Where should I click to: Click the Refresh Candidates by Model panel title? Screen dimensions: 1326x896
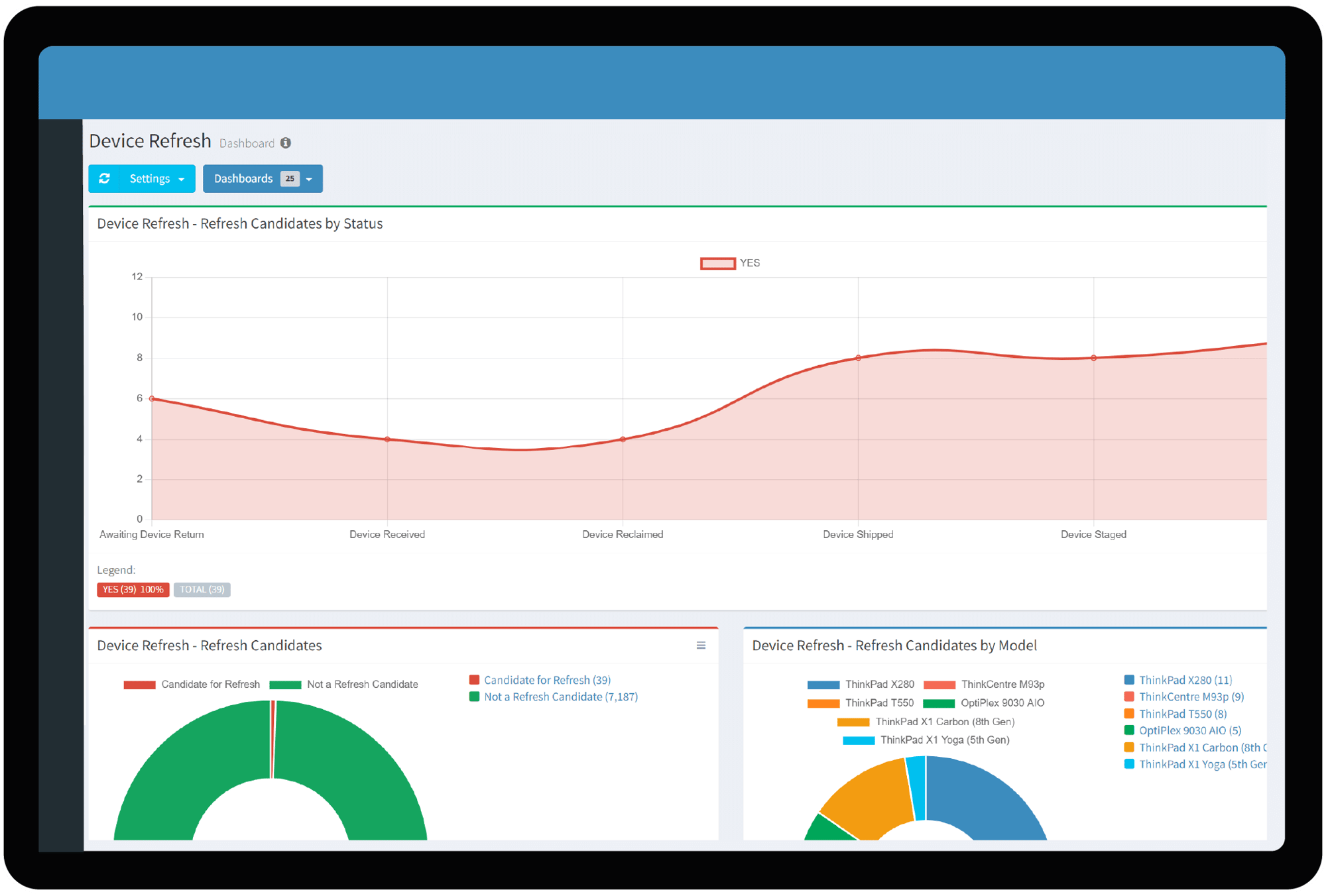pyautogui.click(x=894, y=645)
